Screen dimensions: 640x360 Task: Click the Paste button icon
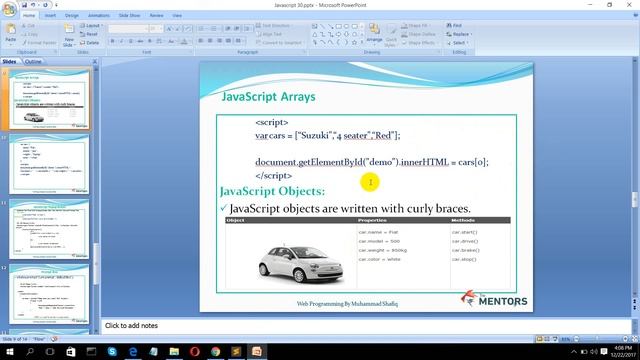[x=11, y=29]
